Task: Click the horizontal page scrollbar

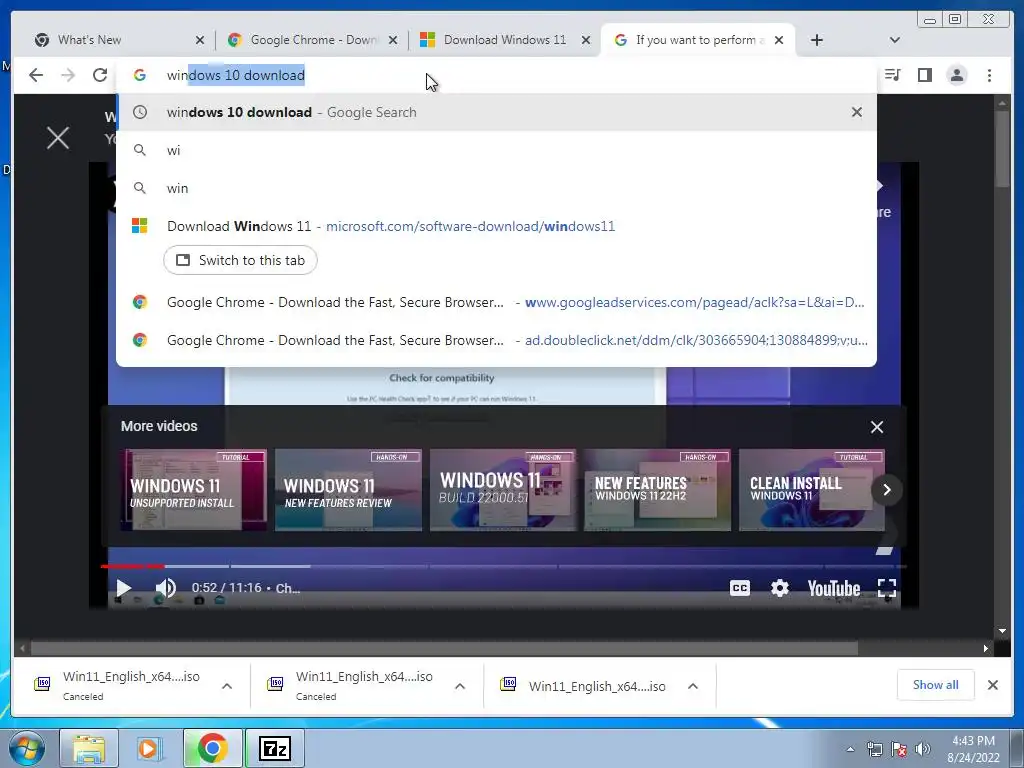Action: (x=444, y=648)
